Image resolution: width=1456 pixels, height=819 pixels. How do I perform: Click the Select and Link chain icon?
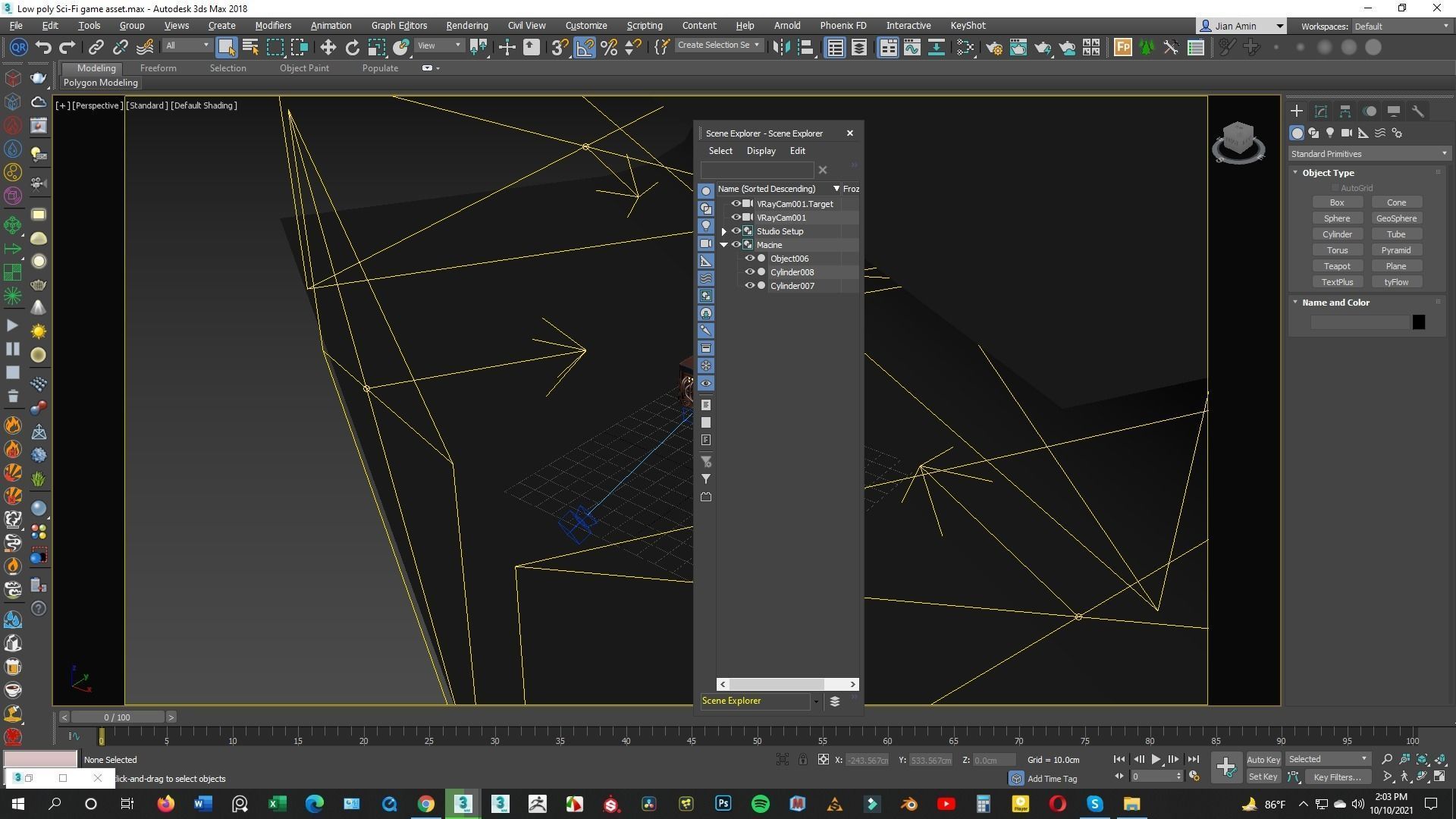tap(96, 47)
